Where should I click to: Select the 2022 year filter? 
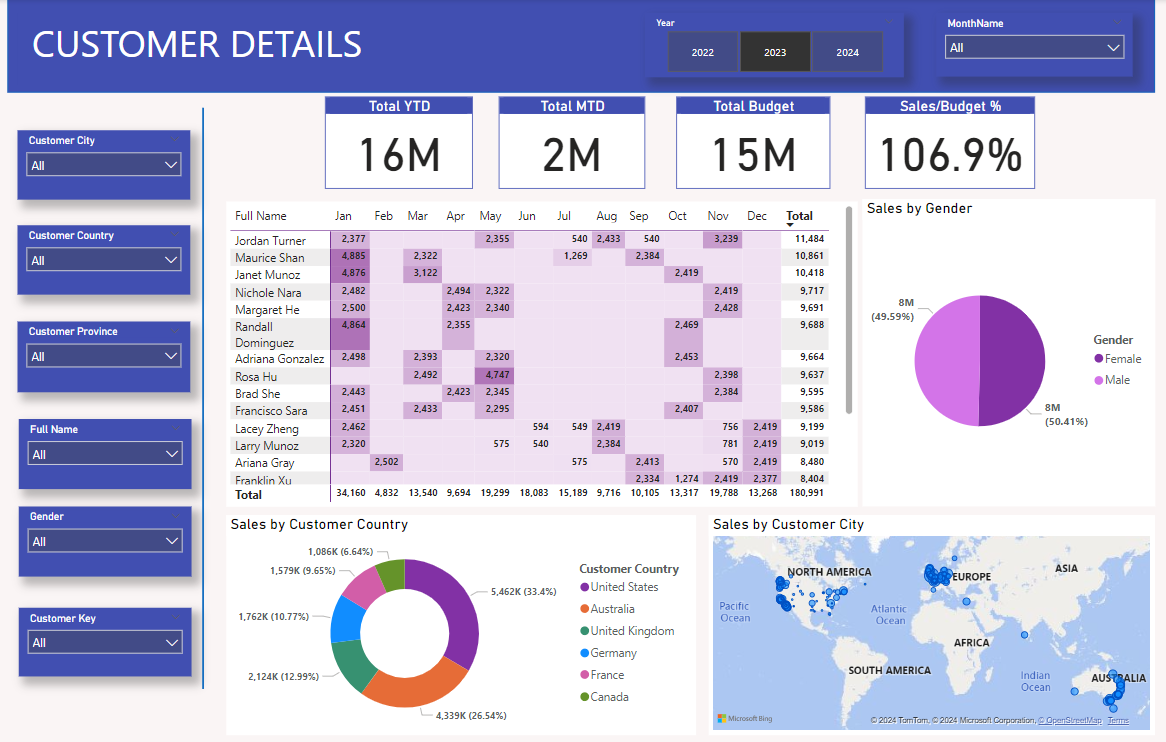pos(703,52)
